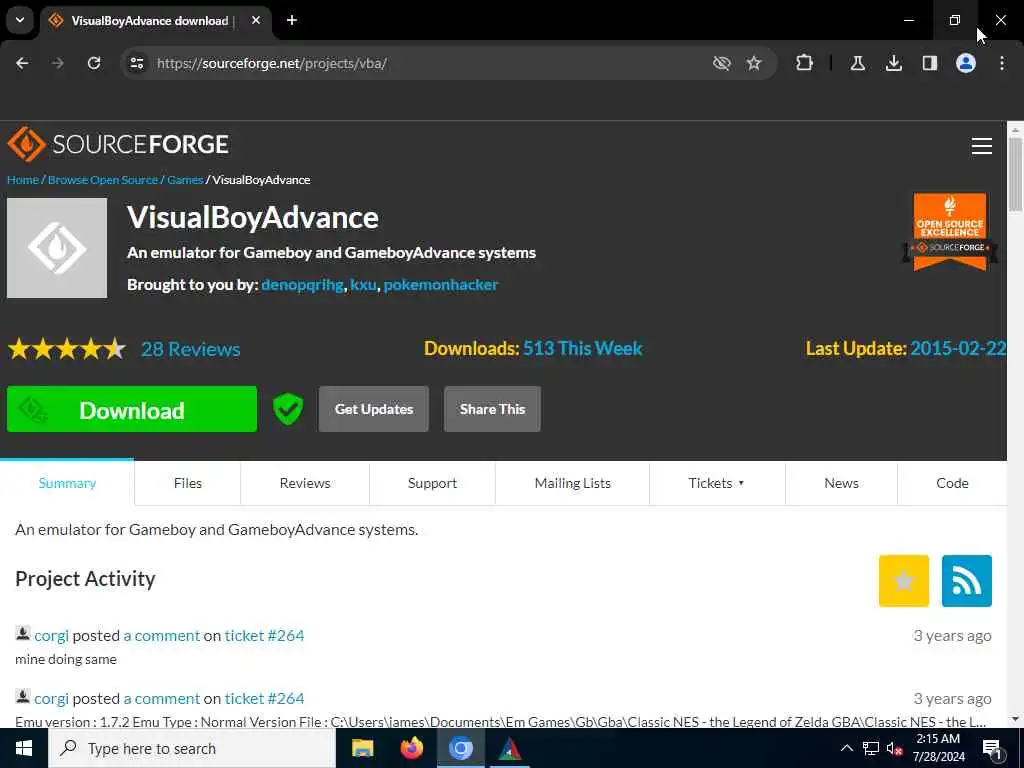This screenshot has width=1024, height=768.
Task: Reload the current page
Action: click(x=94, y=63)
